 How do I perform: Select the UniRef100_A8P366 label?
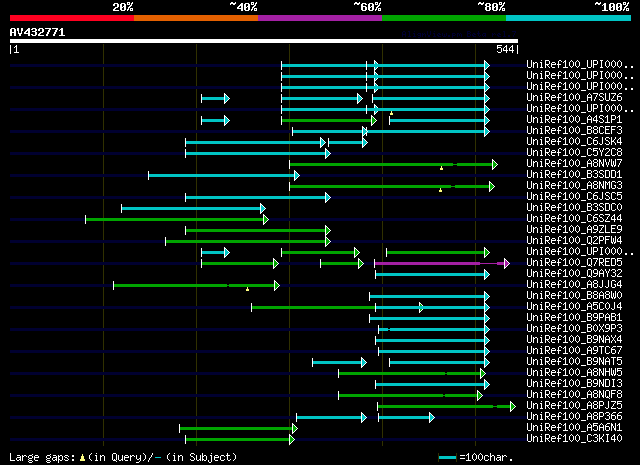point(574,417)
